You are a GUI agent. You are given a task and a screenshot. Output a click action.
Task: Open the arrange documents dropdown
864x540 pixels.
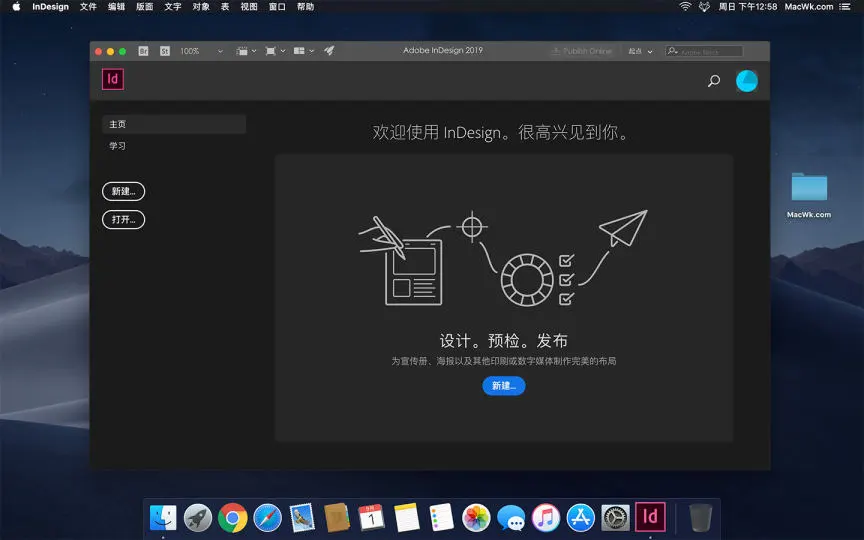pos(304,51)
